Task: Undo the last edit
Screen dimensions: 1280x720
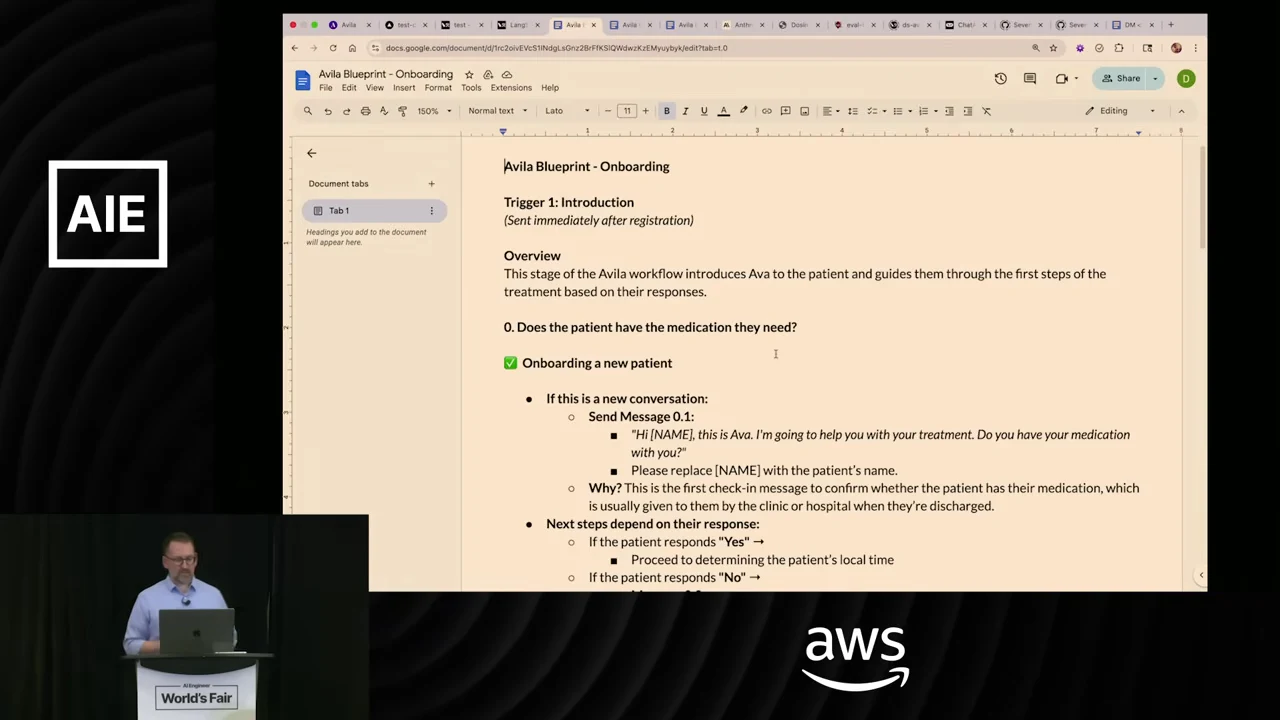Action: point(327,111)
